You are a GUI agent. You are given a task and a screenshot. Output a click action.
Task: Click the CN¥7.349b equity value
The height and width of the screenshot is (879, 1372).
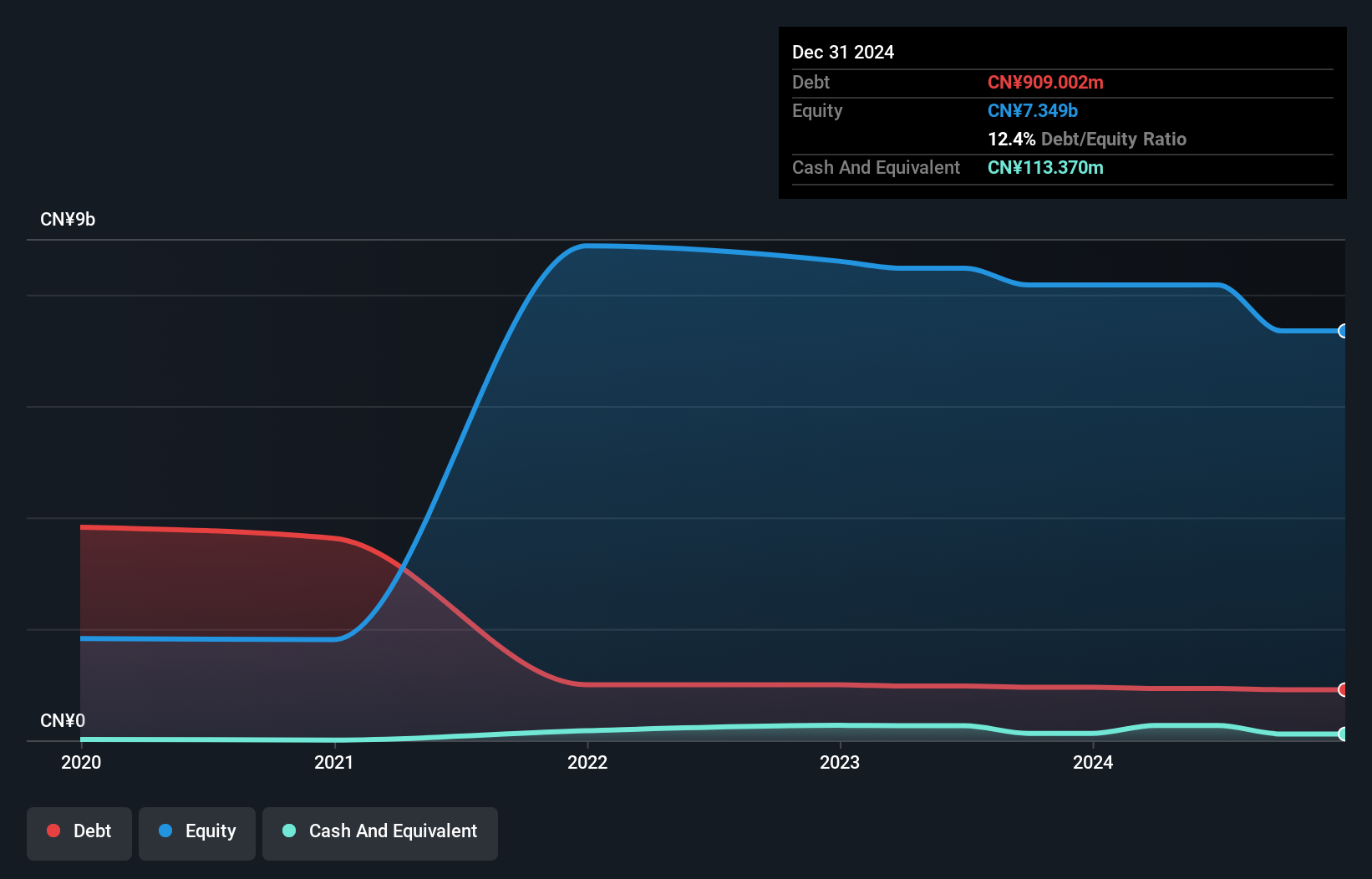click(x=1033, y=110)
